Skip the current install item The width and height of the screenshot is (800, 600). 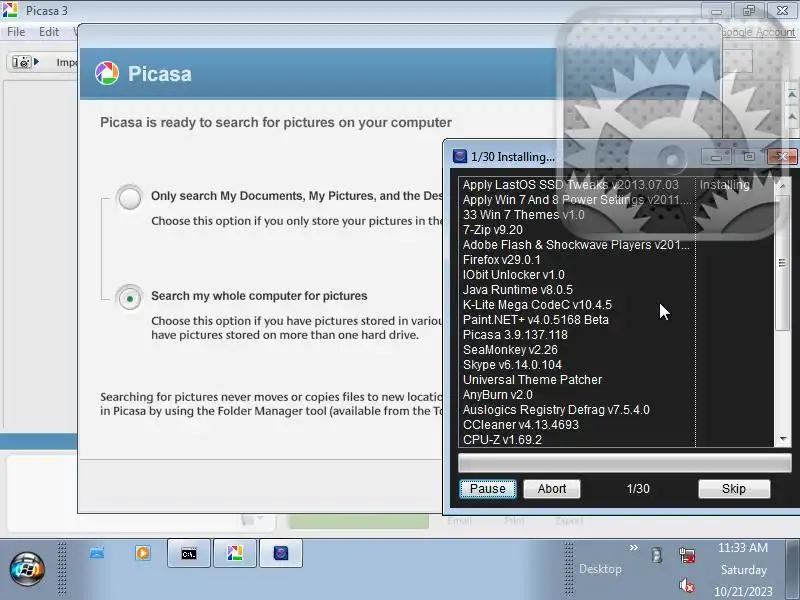[x=734, y=489]
